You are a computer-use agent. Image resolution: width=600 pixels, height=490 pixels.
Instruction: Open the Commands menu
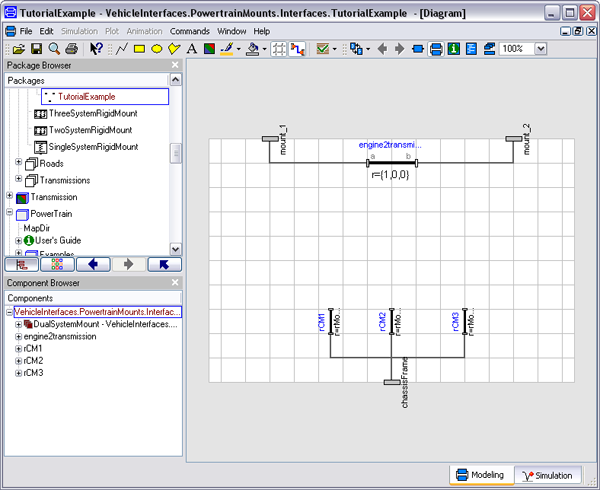(x=190, y=31)
